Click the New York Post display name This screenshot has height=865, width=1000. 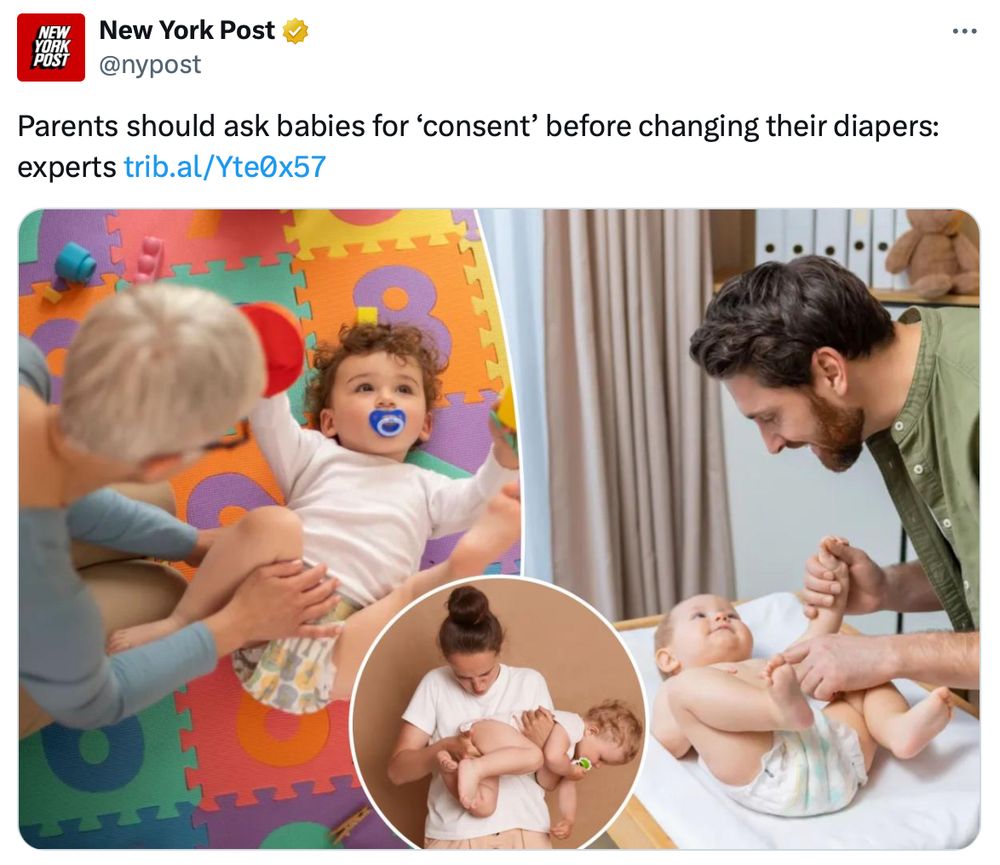(x=188, y=30)
